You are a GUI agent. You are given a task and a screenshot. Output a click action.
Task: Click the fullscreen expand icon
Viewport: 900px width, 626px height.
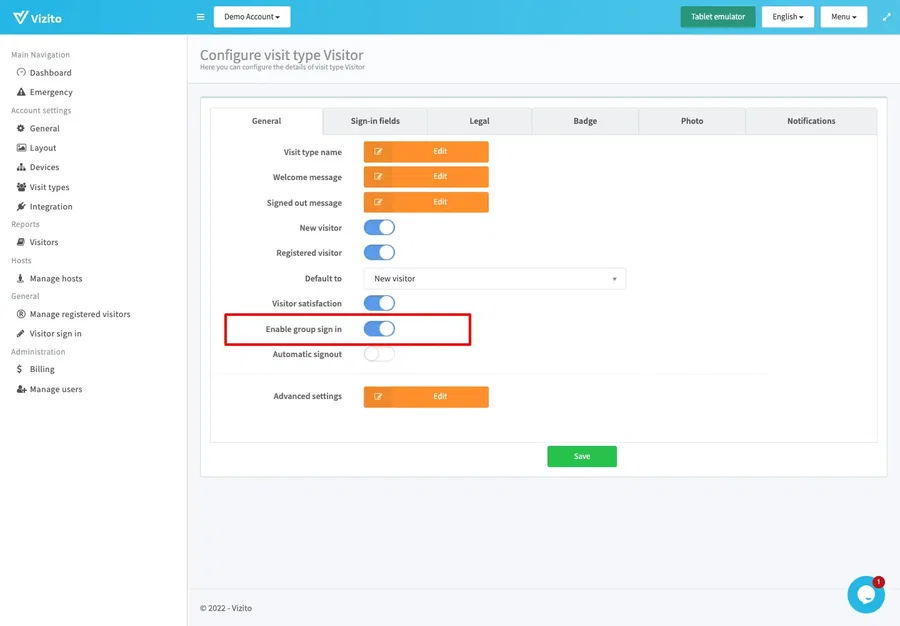point(886,17)
